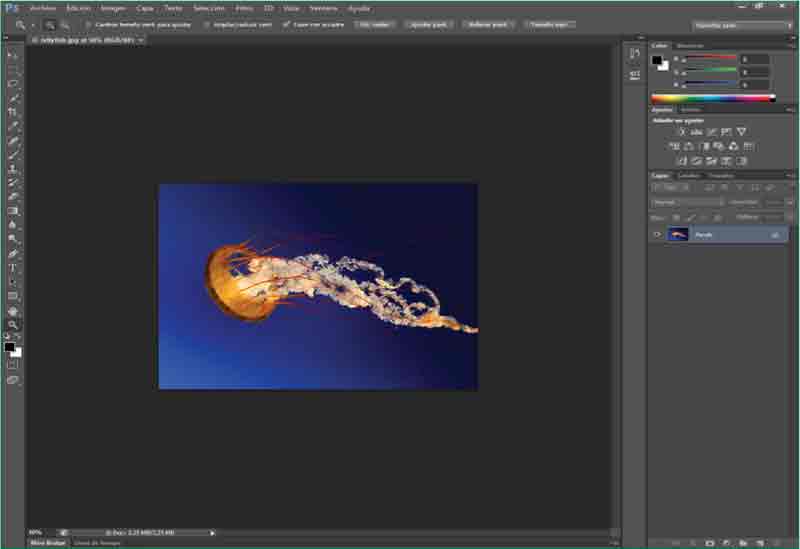Click the lock icon on Fondo layer
The width and height of the screenshot is (800, 549).
tap(775, 234)
